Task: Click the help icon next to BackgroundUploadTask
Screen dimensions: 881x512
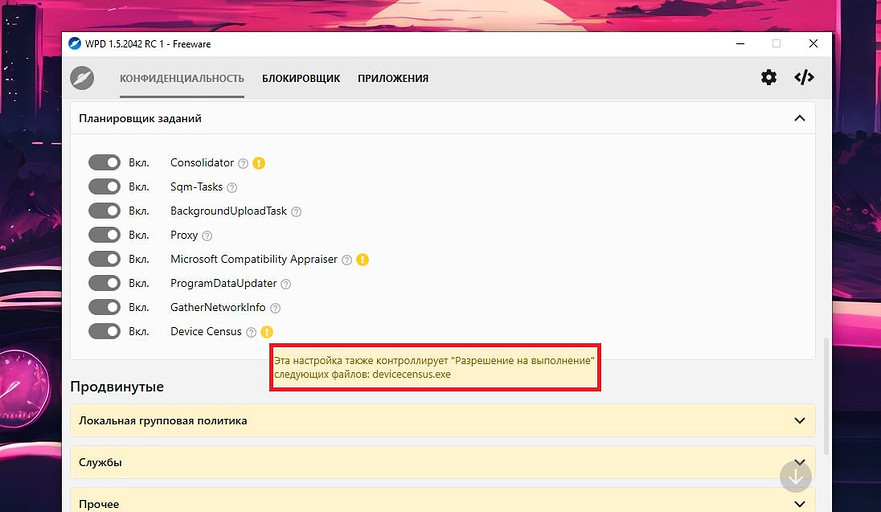Action: 296,212
